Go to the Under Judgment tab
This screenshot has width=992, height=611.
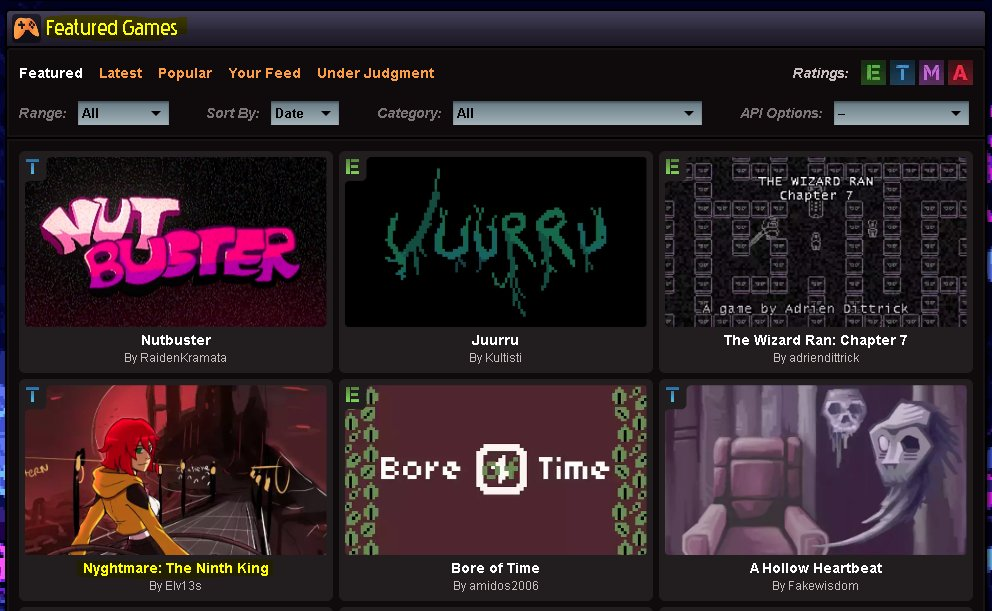tap(375, 73)
